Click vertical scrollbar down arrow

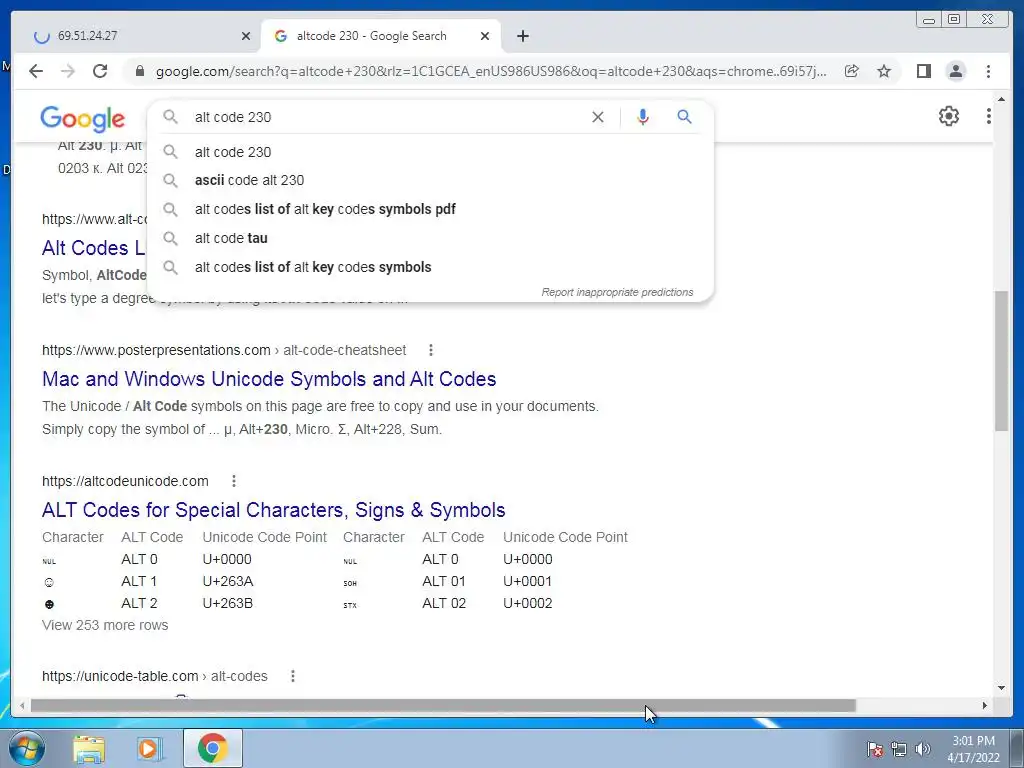point(1001,688)
